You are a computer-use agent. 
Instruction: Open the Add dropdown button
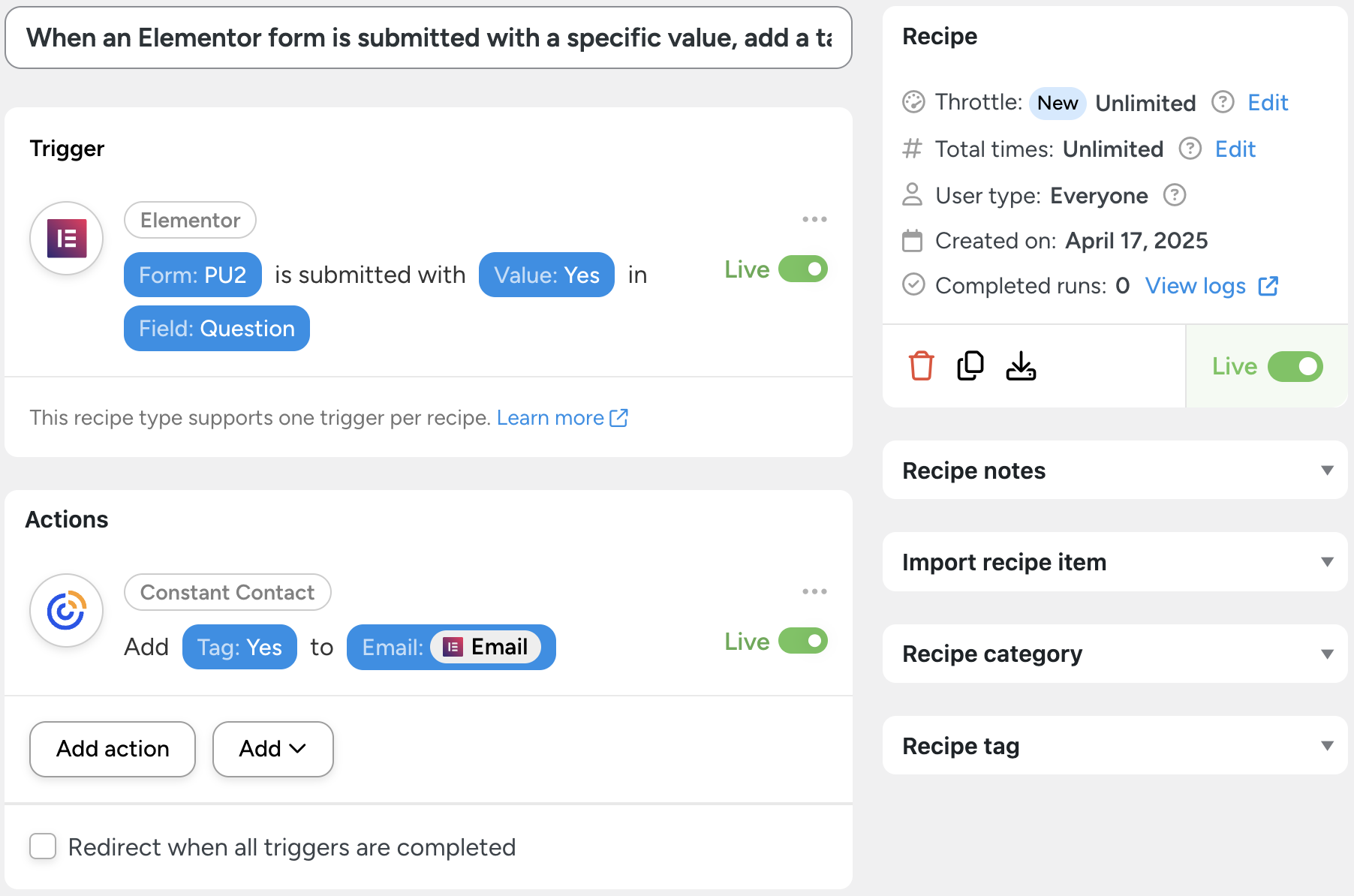[272, 749]
